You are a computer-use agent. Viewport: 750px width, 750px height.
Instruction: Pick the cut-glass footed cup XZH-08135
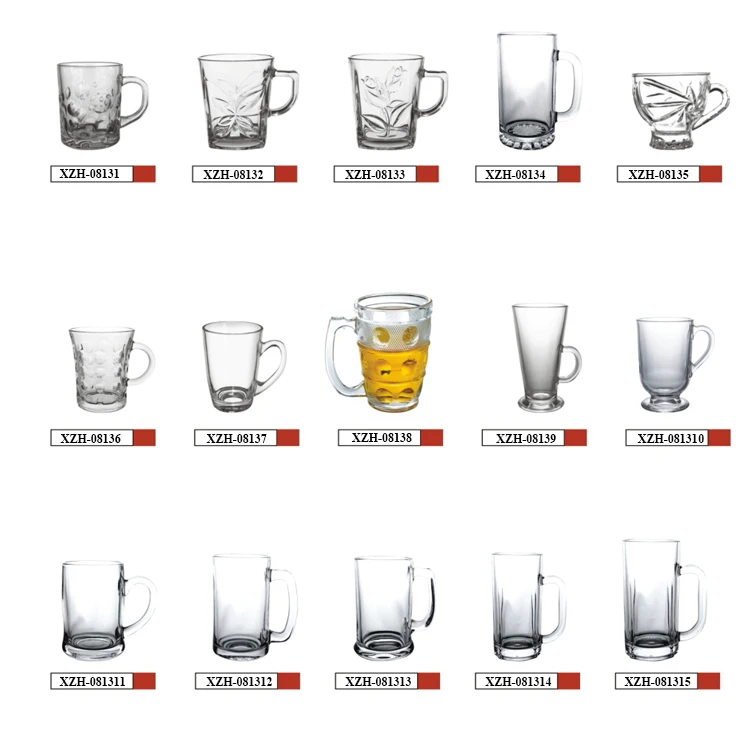click(x=681, y=111)
